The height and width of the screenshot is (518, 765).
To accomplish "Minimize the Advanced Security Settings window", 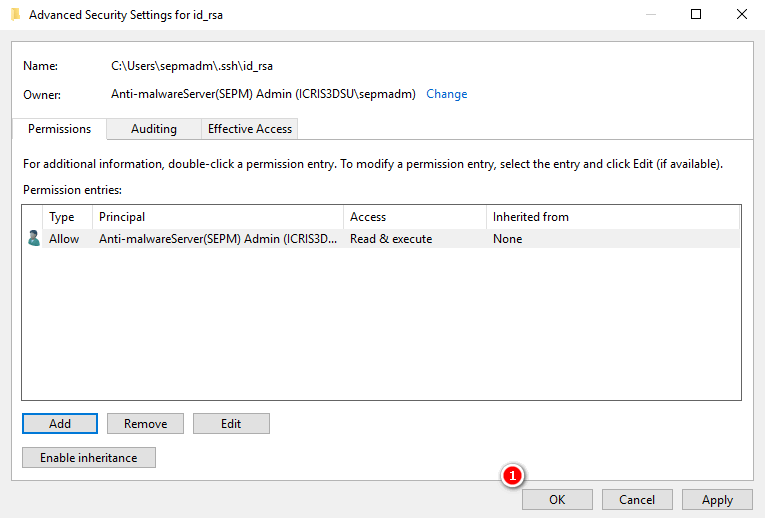I will 650,15.
